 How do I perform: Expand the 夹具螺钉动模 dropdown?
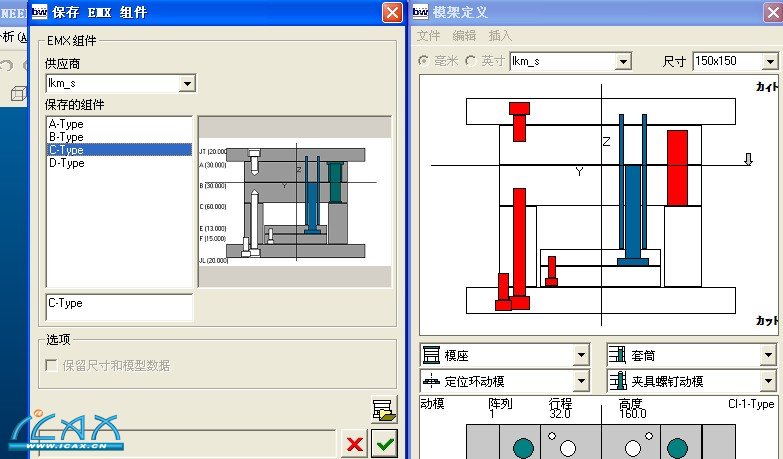(768, 382)
